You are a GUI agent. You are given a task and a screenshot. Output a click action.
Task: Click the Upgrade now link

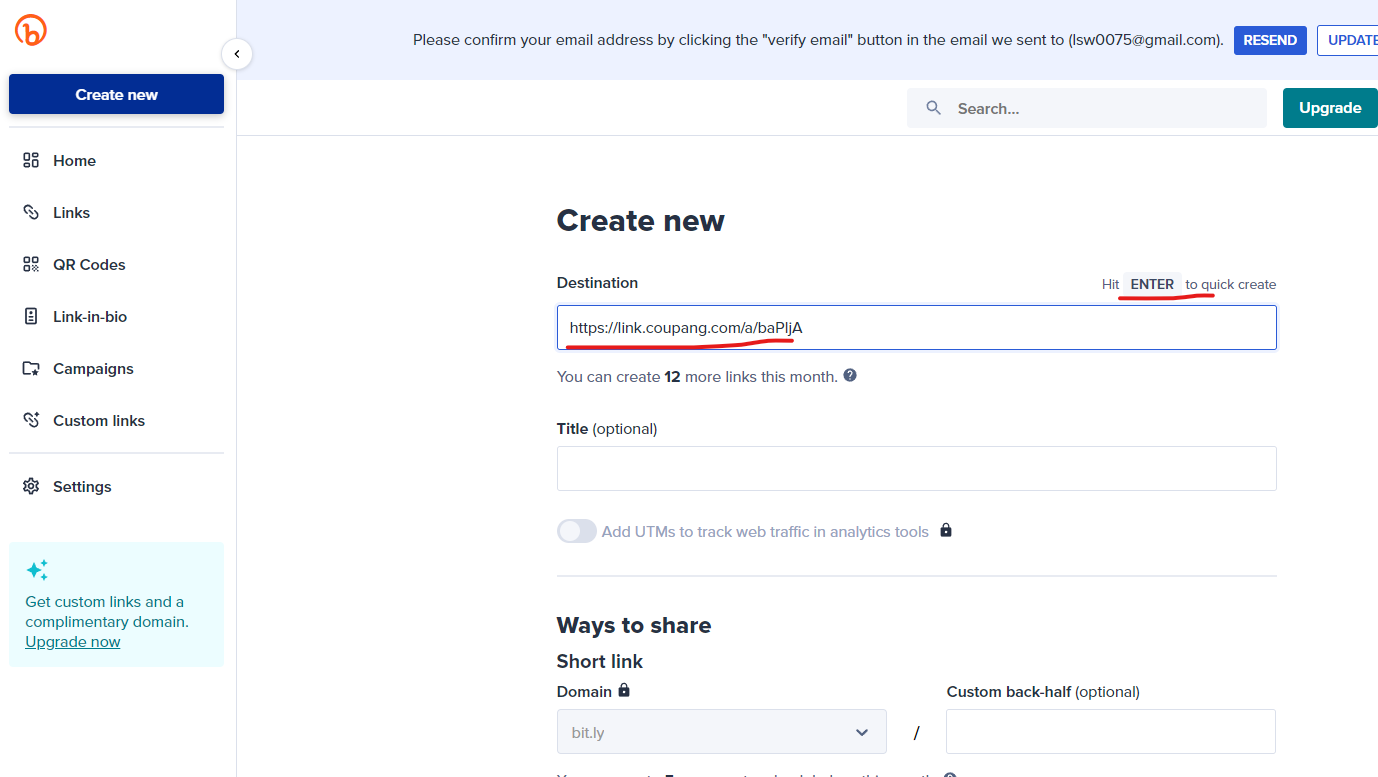[x=73, y=642]
